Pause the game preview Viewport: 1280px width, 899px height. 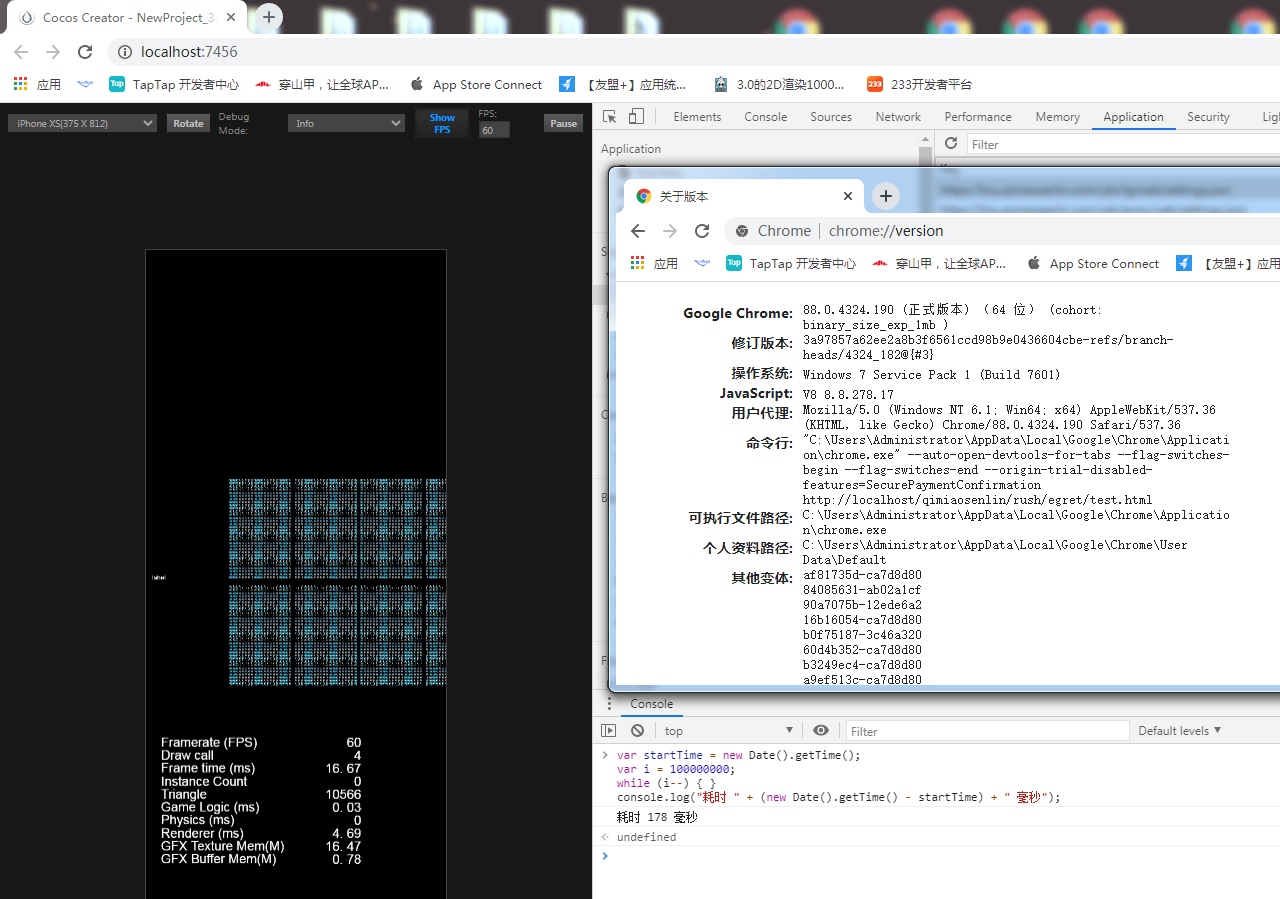[563, 123]
